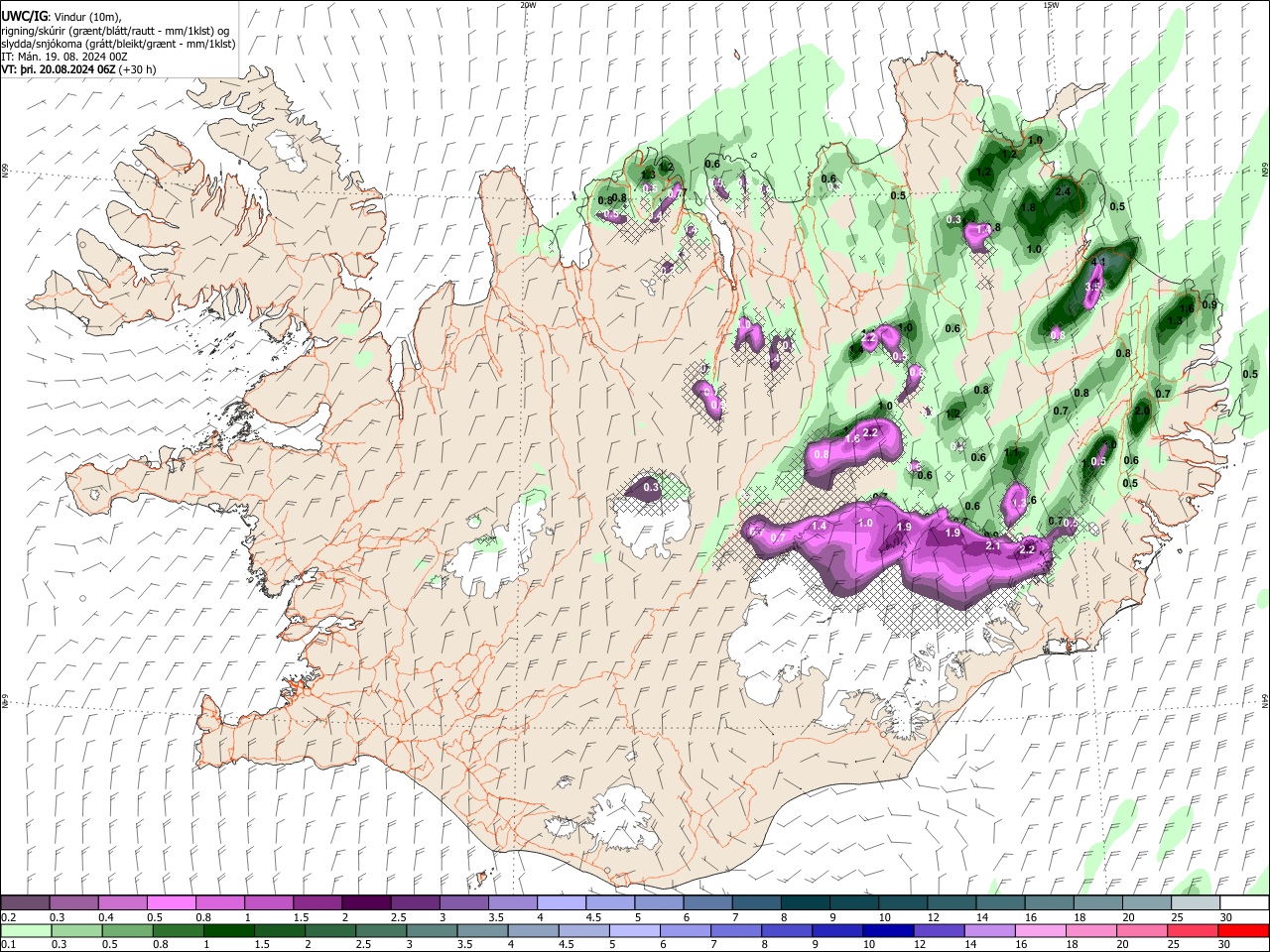Click the red 30 mm rain legend swatch

(1243, 931)
